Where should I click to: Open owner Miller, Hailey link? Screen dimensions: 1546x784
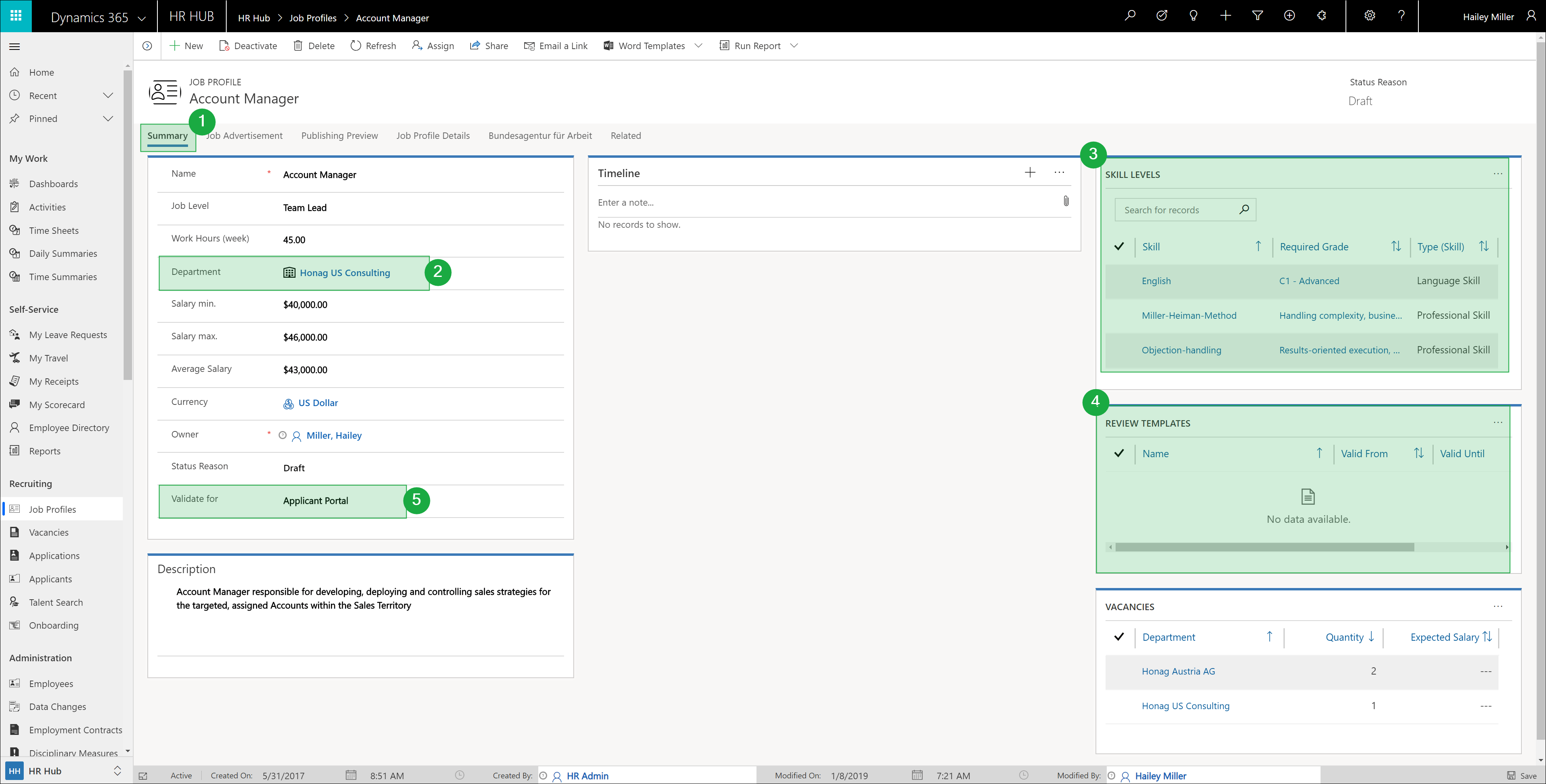coord(334,435)
